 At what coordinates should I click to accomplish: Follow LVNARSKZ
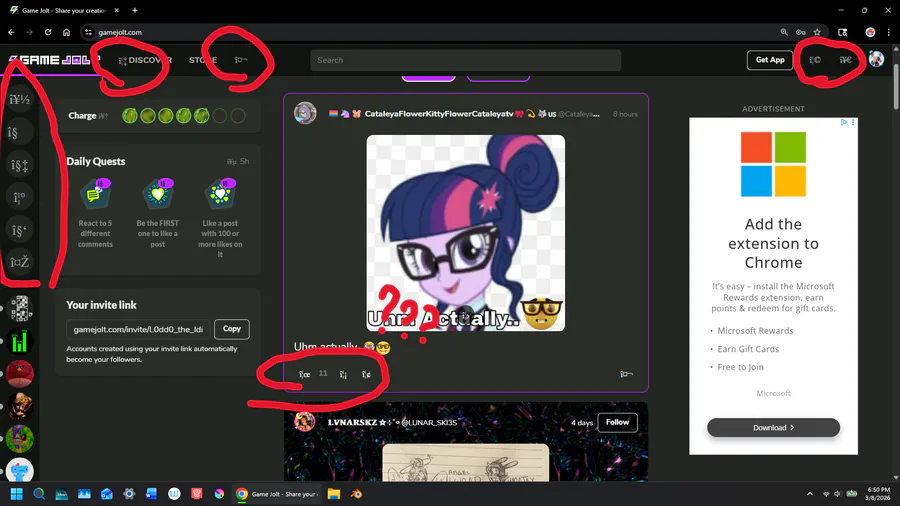pyautogui.click(x=618, y=422)
